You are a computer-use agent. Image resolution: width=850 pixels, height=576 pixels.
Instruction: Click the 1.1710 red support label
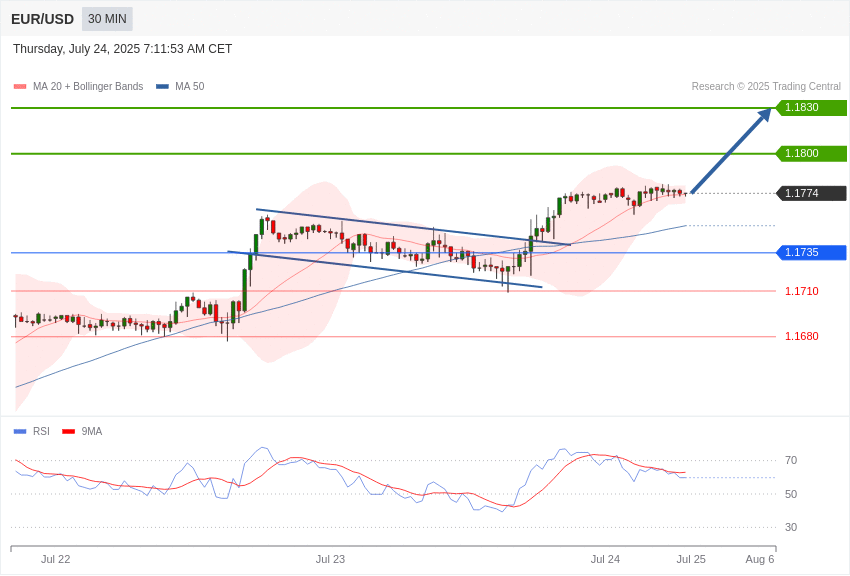click(x=802, y=292)
